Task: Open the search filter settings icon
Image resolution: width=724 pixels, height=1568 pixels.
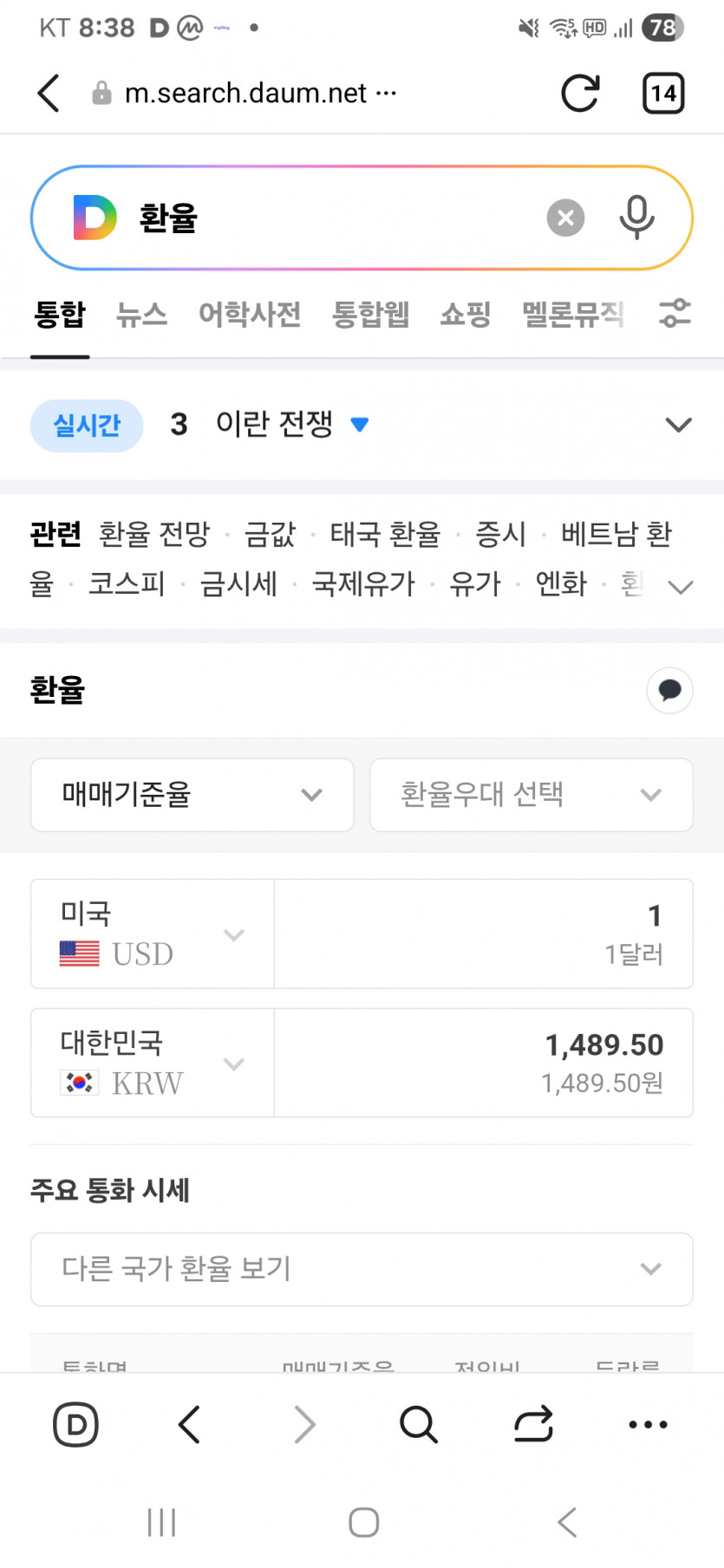Action: [675, 313]
